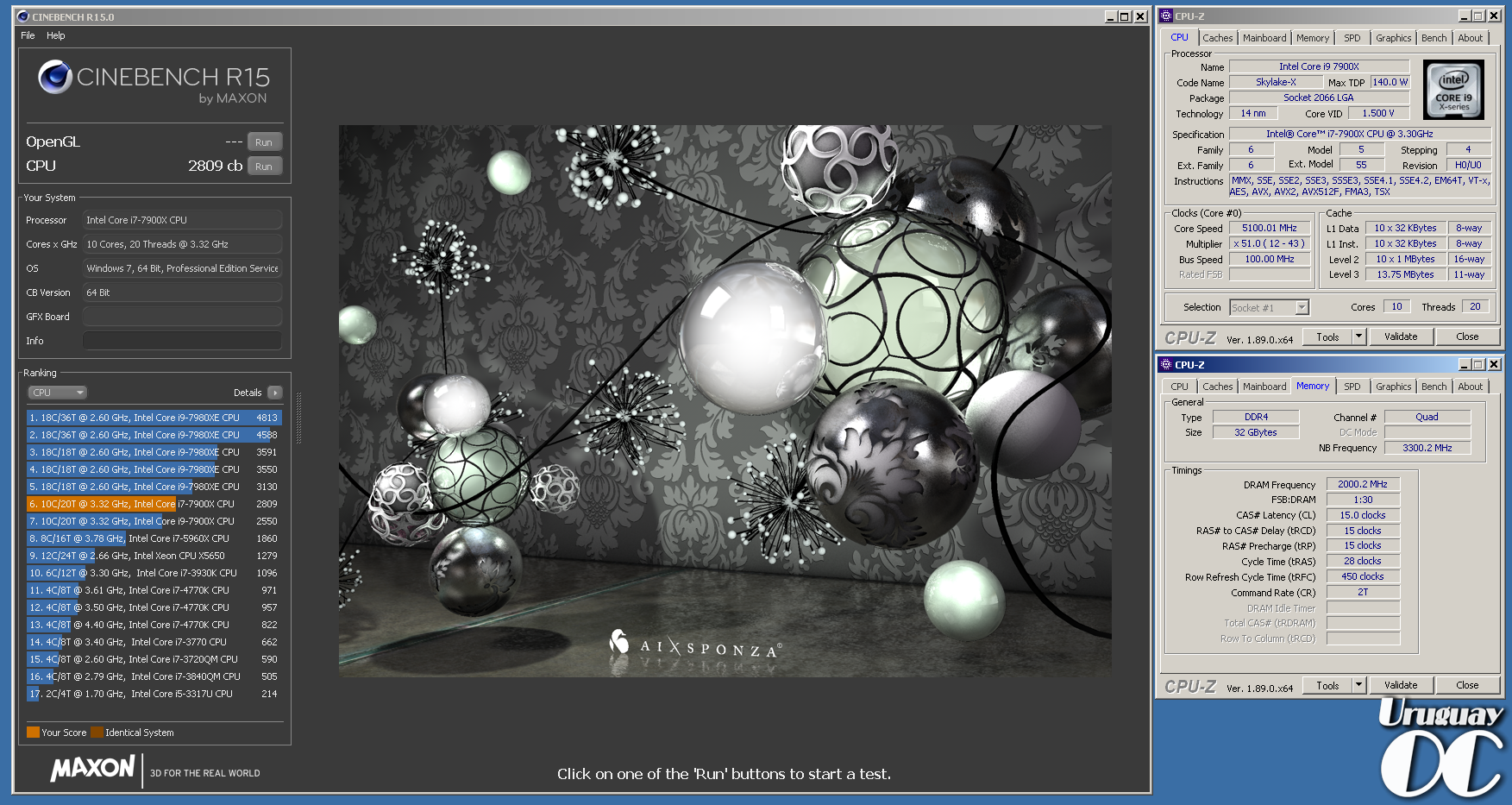1512x805 pixels.
Task: Click bottom CPU-Z title bar icon
Action: coord(1166,364)
